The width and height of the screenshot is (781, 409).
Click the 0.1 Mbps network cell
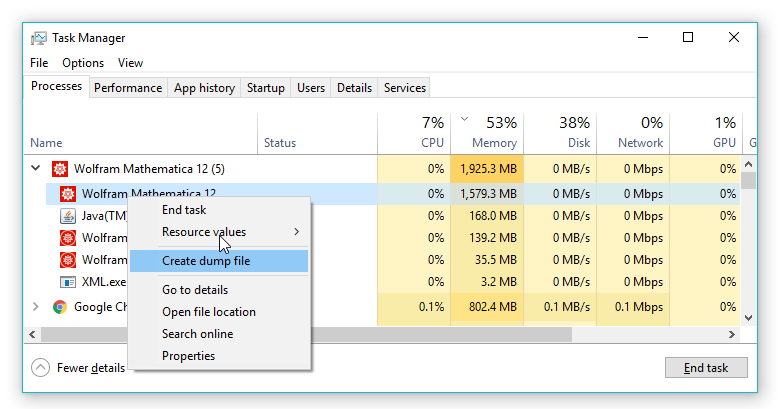(x=633, y=307)
